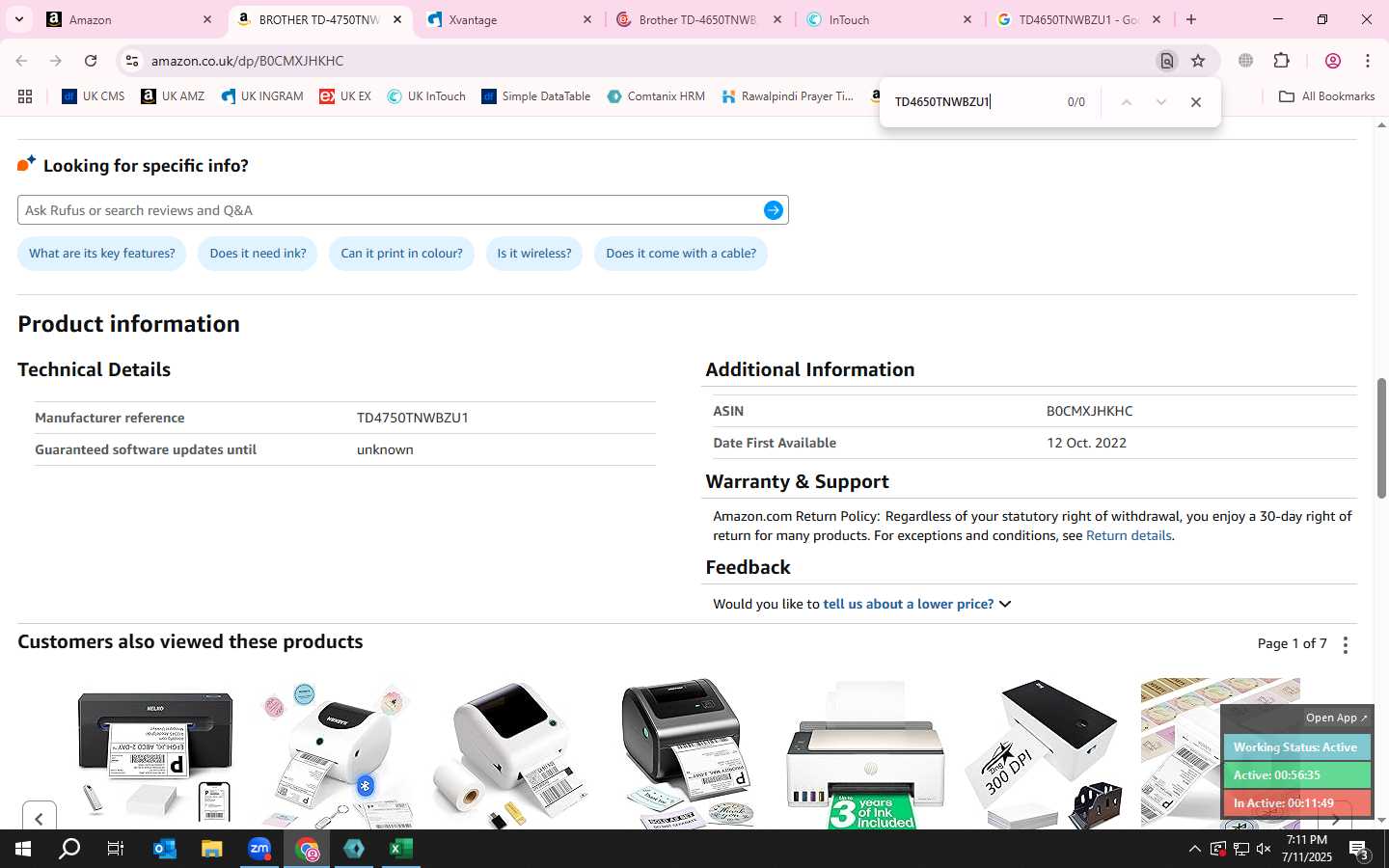Viewport: 1389px width, 868px height.
Task: Switch to the Xvantage tab
Action: [x=509, y=19]
